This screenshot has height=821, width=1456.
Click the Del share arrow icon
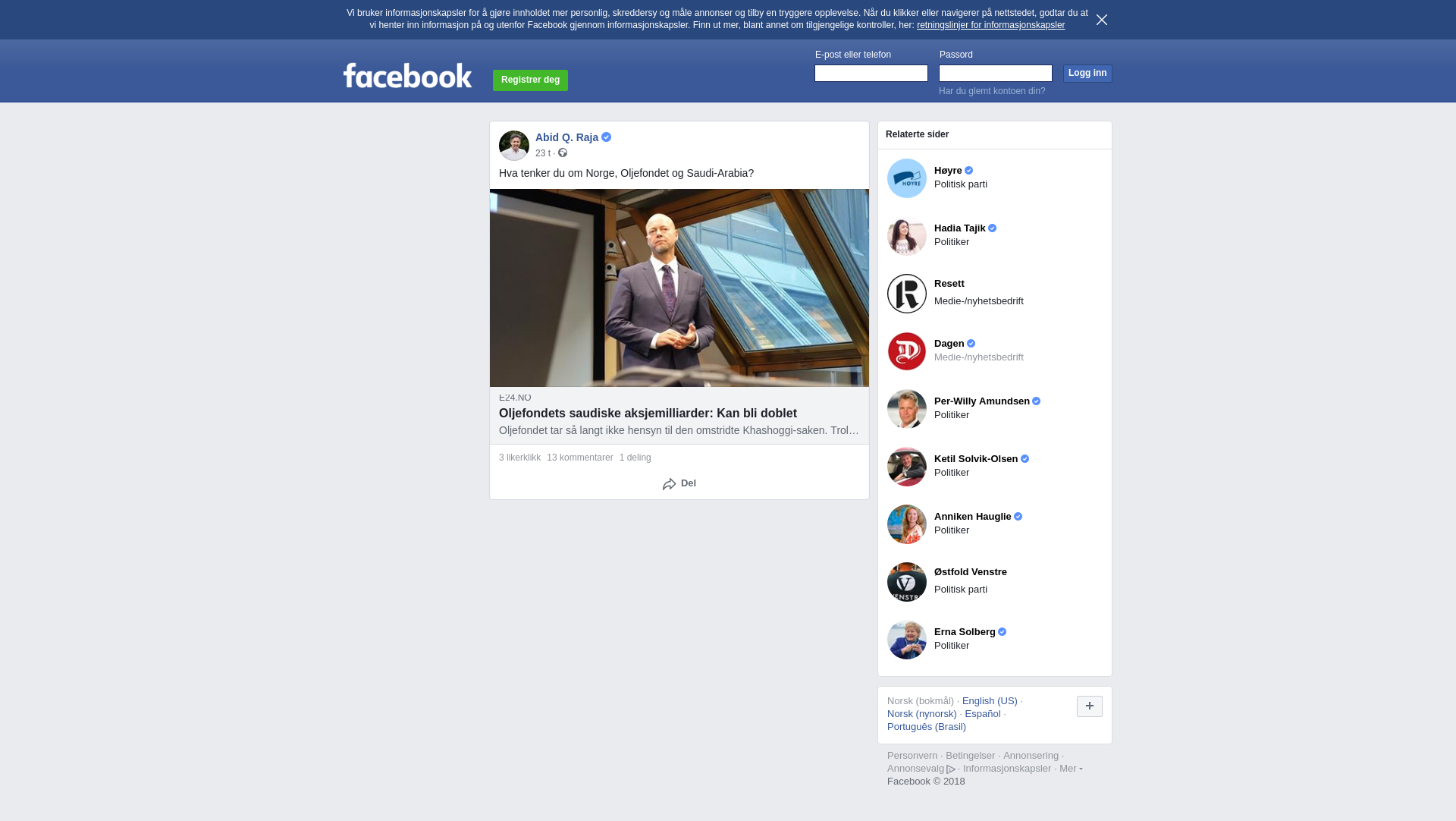click(x=669, y=484)
